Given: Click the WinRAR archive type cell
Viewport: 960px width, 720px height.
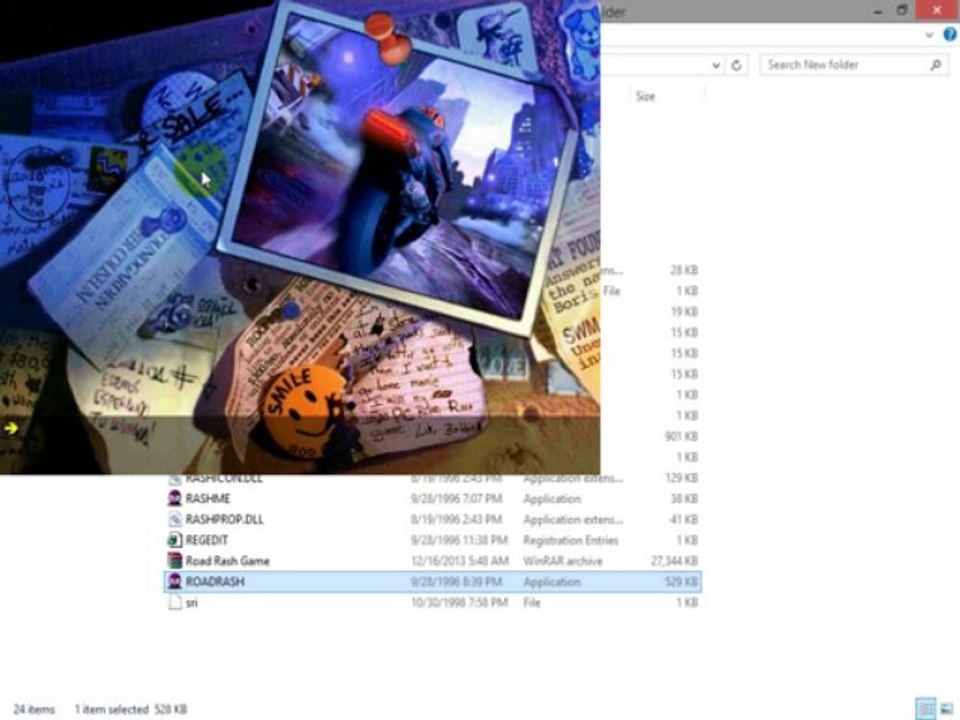Looking at the screenshot, I should click(563, 561).
